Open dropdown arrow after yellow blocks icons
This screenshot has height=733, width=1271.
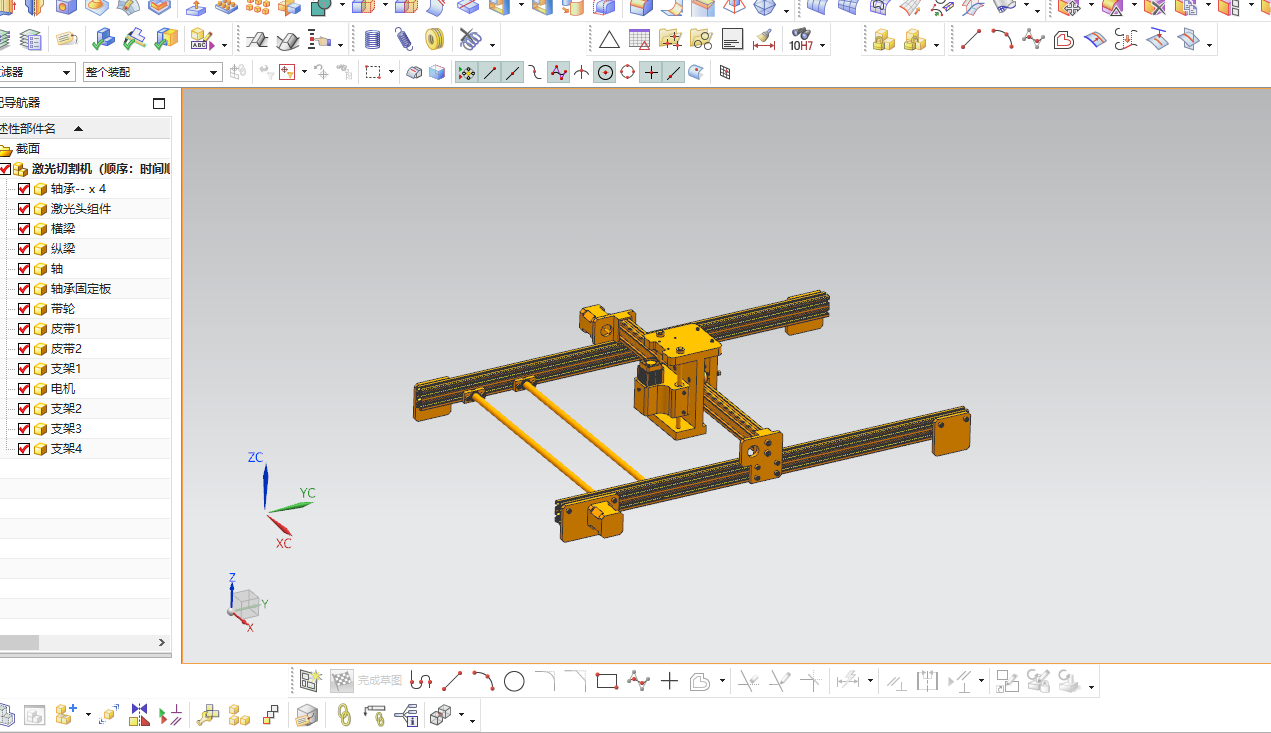(x=936, y=45)
